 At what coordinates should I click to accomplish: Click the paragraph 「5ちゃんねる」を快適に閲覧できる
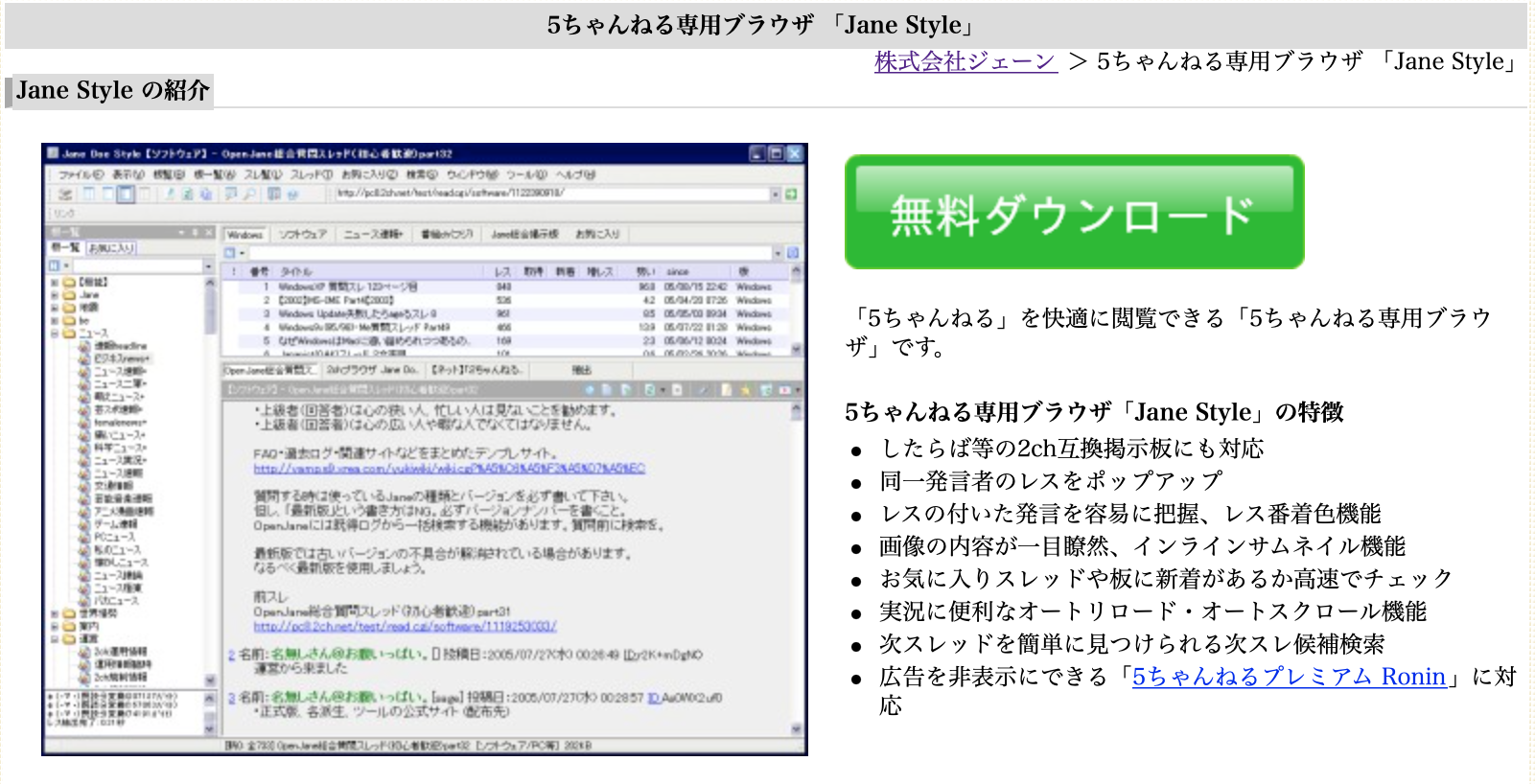click(x=1168, y=332)
